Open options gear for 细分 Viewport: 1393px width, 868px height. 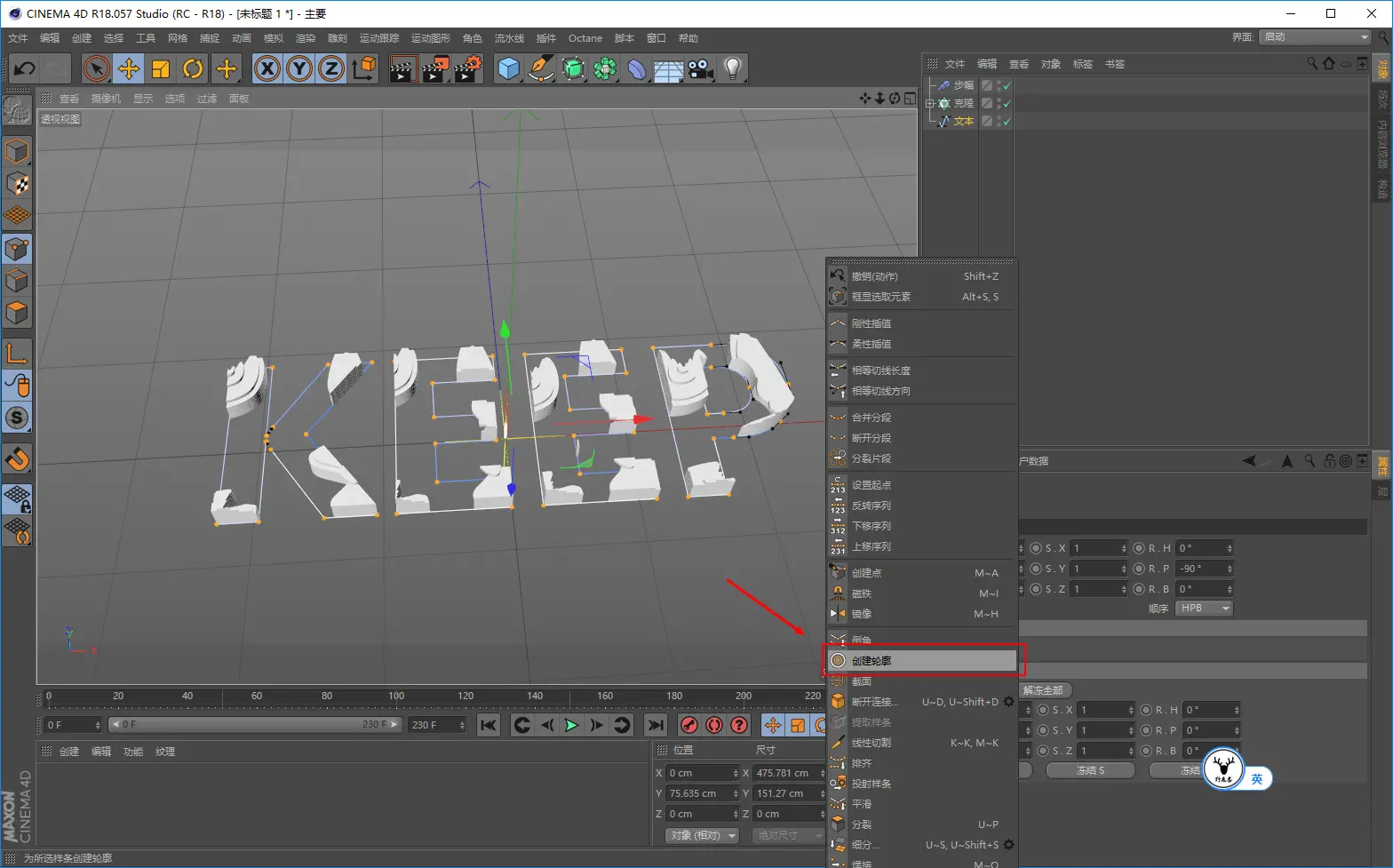(x=1008, y=845)
